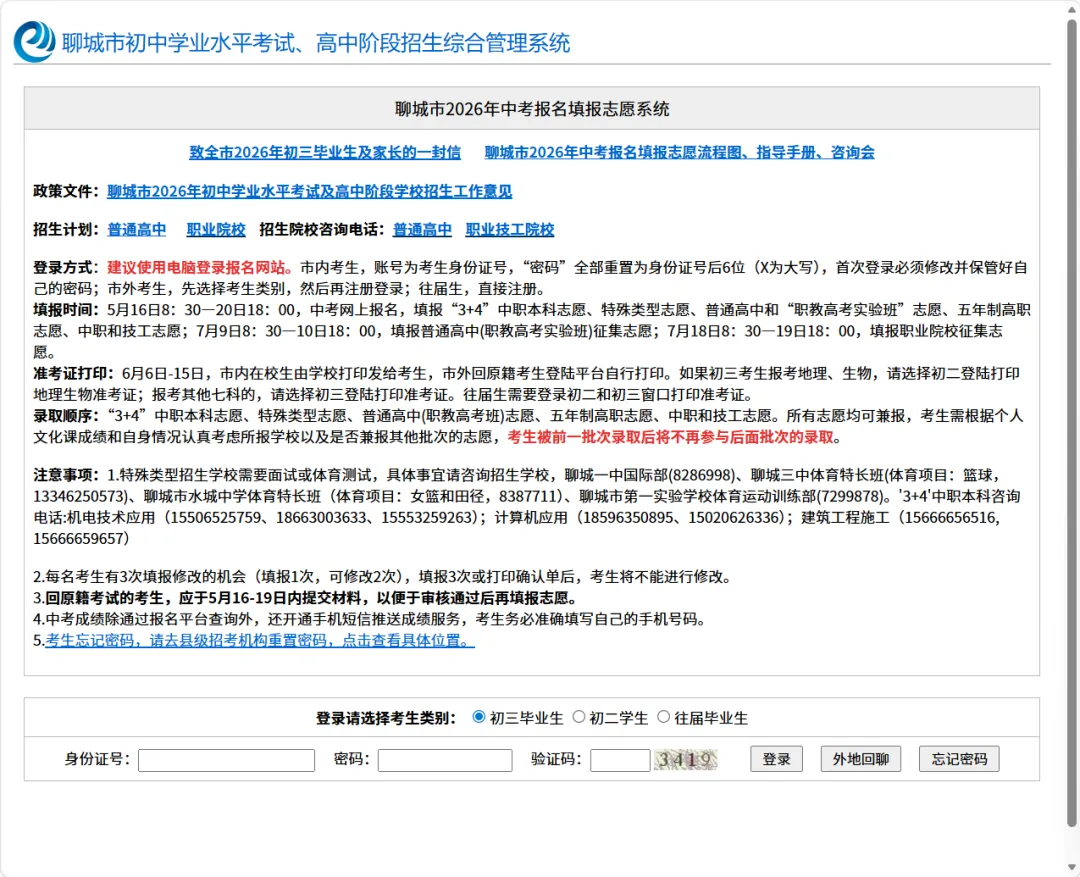Click the 准考证打印 label
This screenshot has height=877, width=1080.
tap(74, 373)
